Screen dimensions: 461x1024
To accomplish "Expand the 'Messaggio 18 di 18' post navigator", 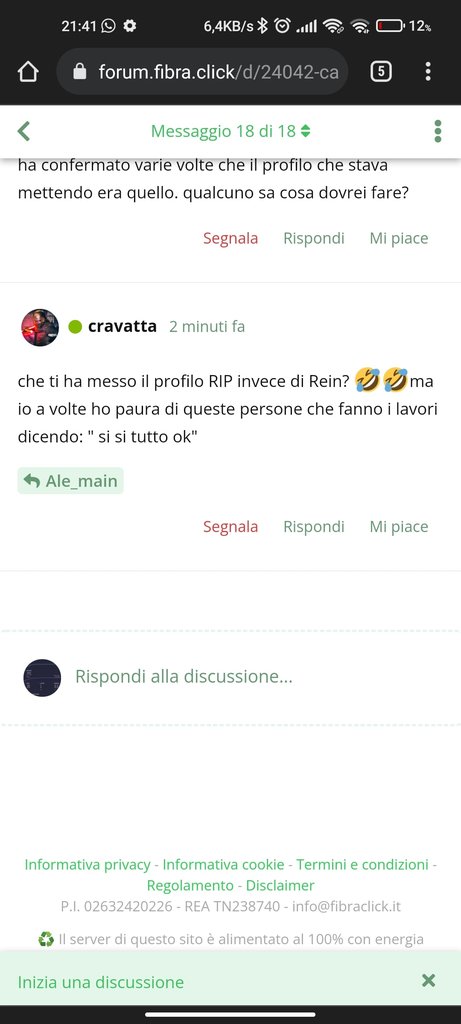I will pyautogui.click(x=230, y=131).
